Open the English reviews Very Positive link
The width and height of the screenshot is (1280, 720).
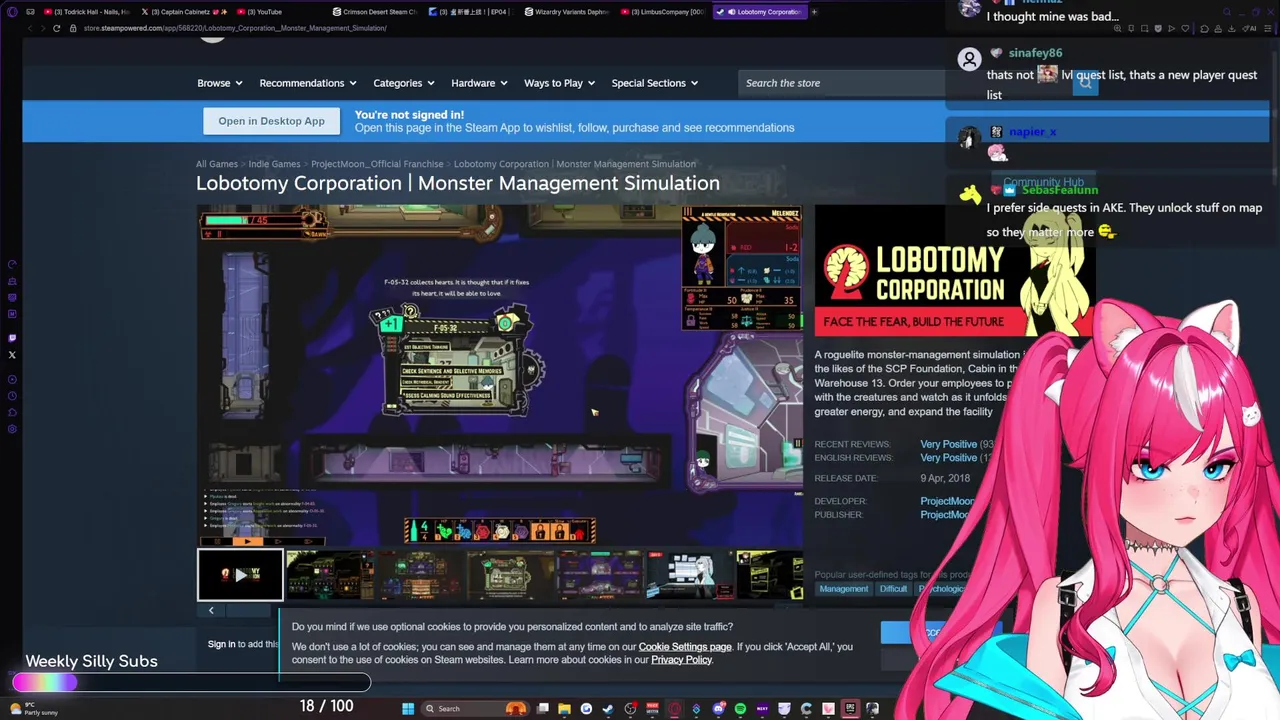coord(948,458)
